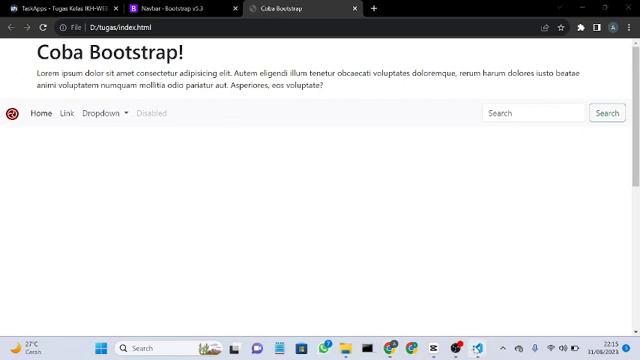The height and width of the screenshot is (360, 640).
Task: Open the notification badge in tray
Action: coord(626,348)
